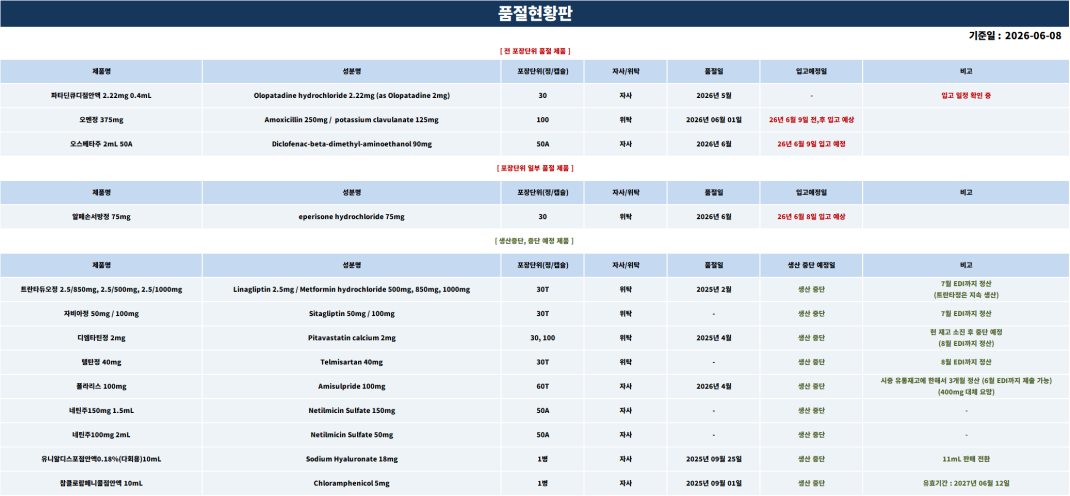Select the eperisone hydrochloride 75mg cell
Image resolution: width=1070 pixels, height=496 pixels.
coord(351,217)
